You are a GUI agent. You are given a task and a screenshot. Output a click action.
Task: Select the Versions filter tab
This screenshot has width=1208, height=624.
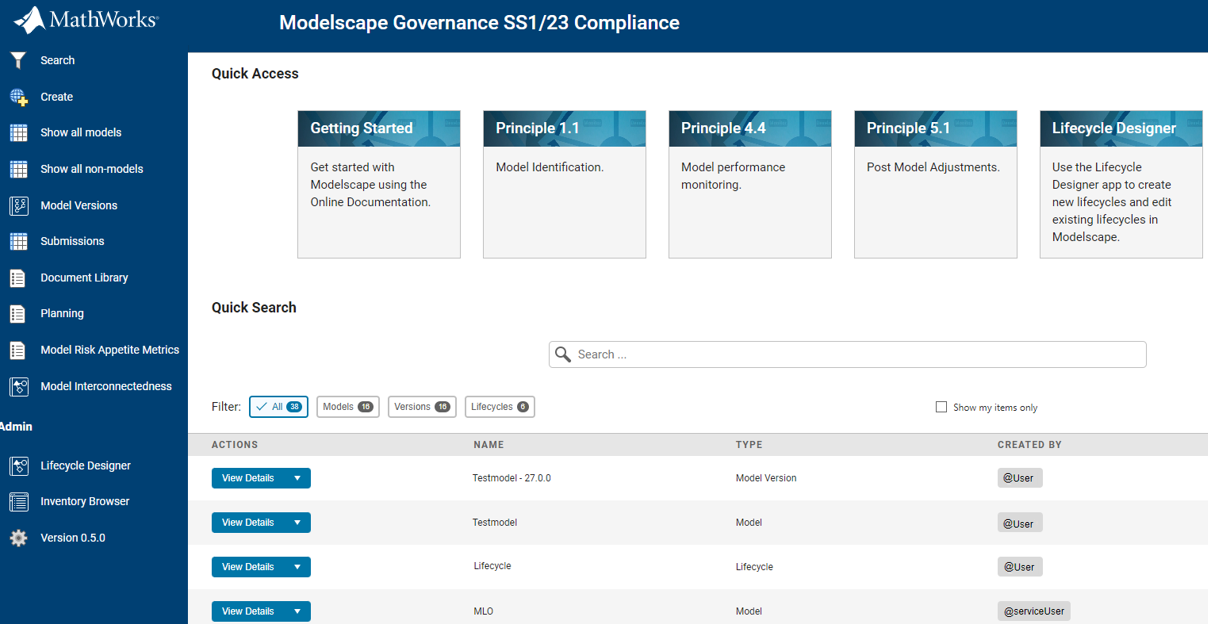pos(421,406)
